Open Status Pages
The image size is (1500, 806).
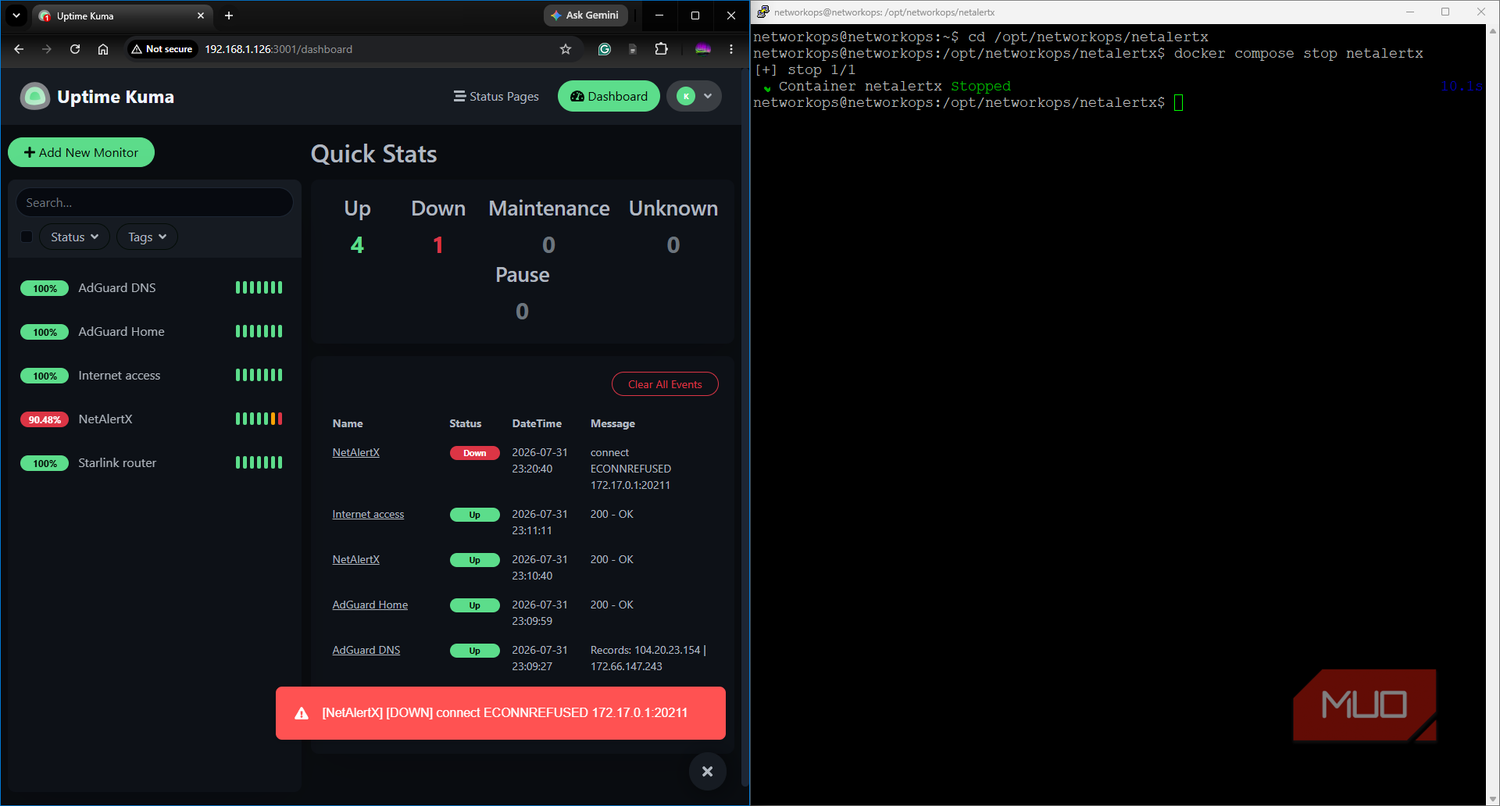pos(496,96)
